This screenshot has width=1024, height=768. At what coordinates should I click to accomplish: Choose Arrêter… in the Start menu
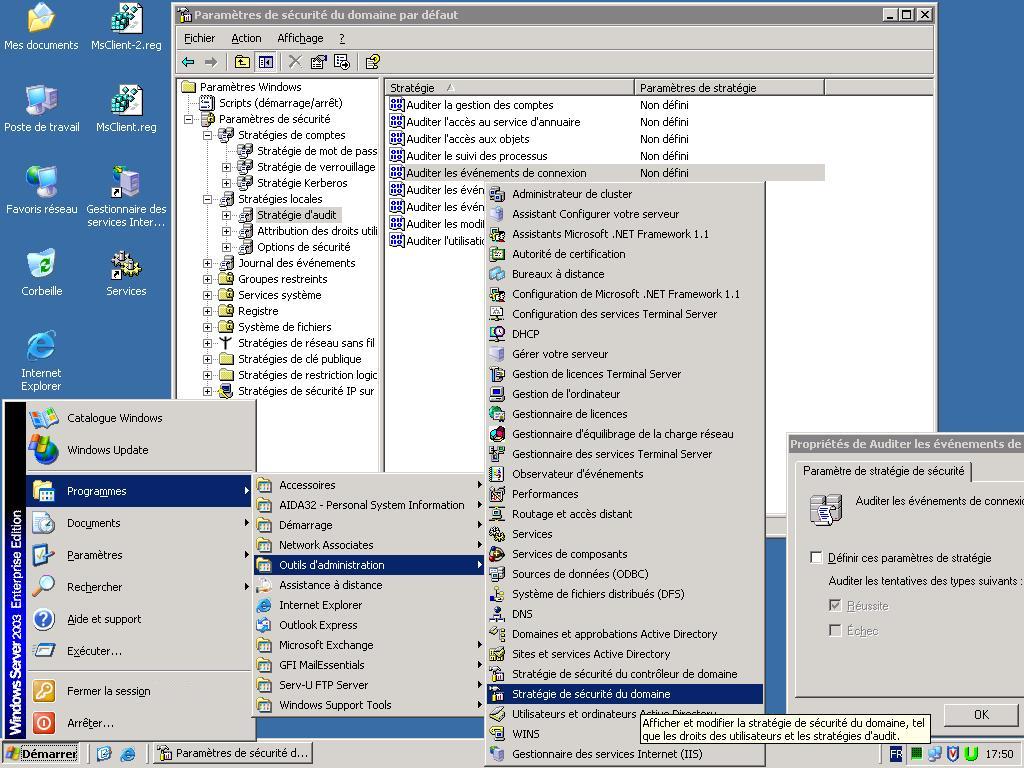139,723
